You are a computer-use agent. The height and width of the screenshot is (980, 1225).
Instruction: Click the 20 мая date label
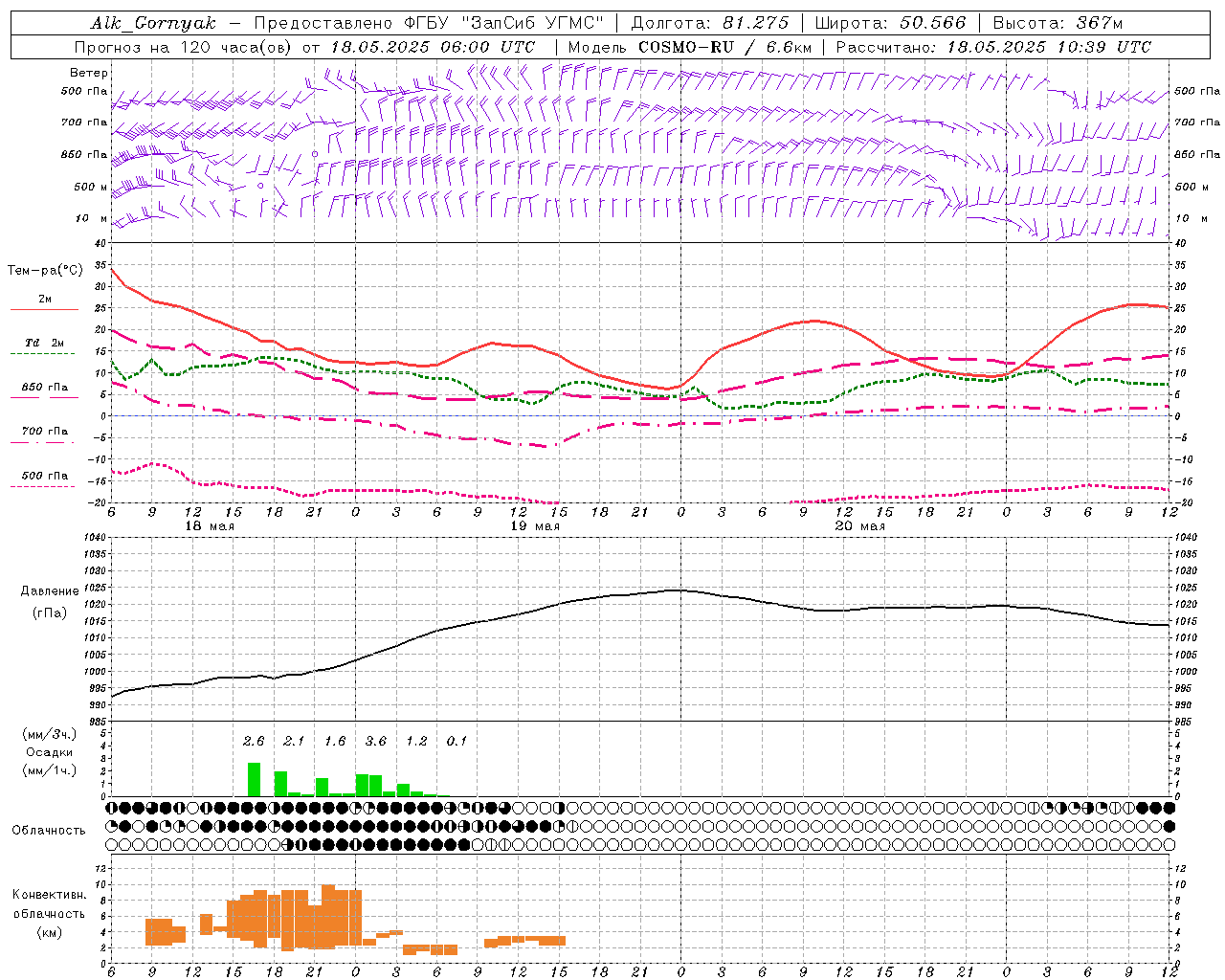[860, 526]
